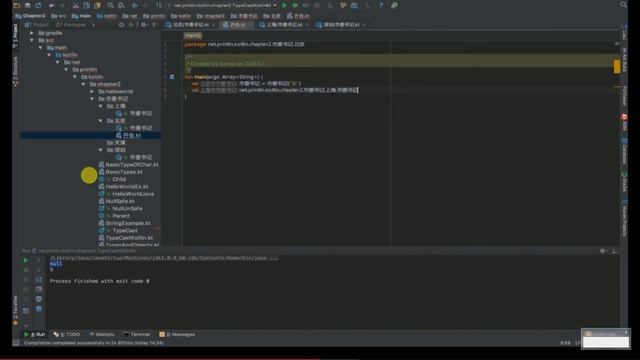Click the Debug bug icon in top toolbar
The image size is (640, 360).
click(295, 5)
